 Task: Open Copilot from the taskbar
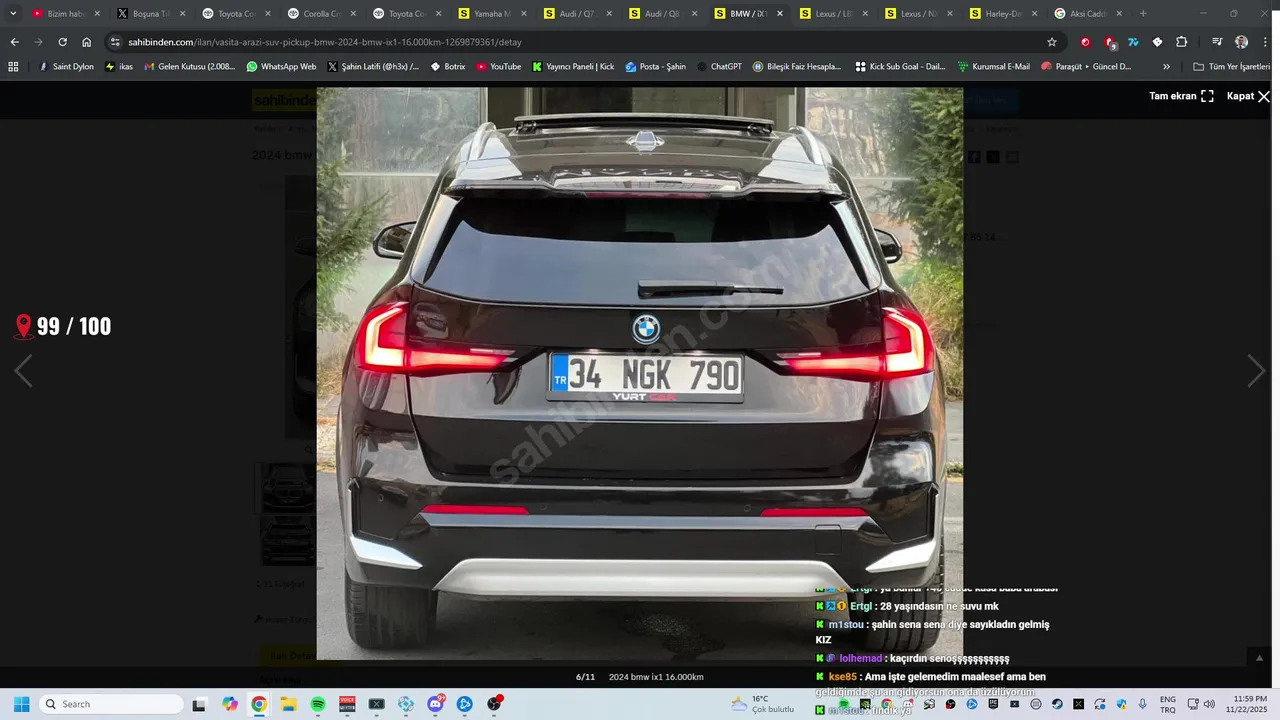(230, 704)
